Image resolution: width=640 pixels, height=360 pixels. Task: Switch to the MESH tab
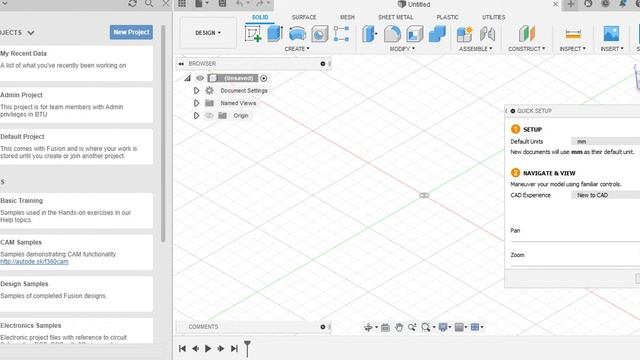pyautogui.click(x=347, y=17)
